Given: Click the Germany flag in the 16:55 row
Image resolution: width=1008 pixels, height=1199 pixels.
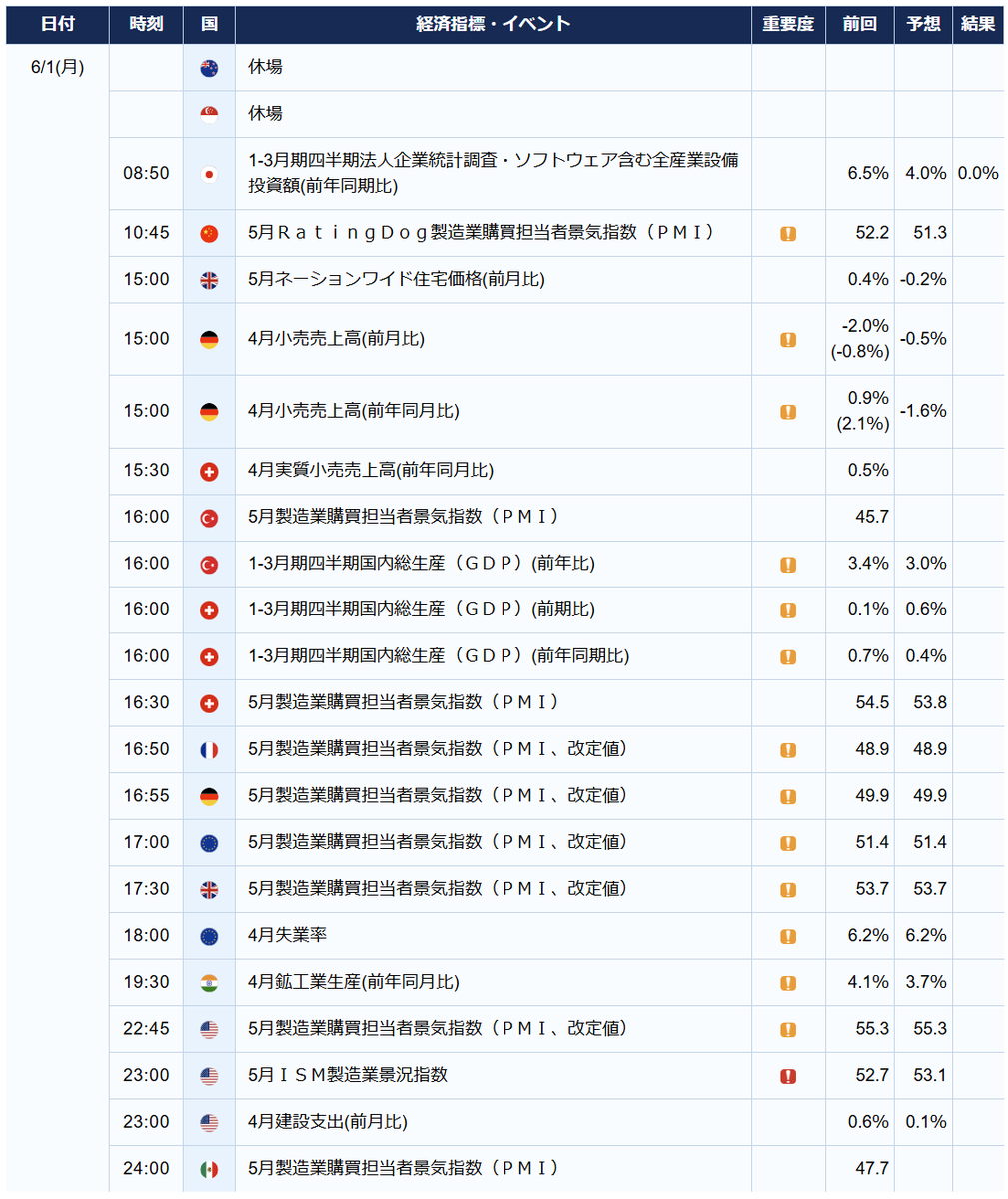Looking at the screenshot, I should pos(209,796).
